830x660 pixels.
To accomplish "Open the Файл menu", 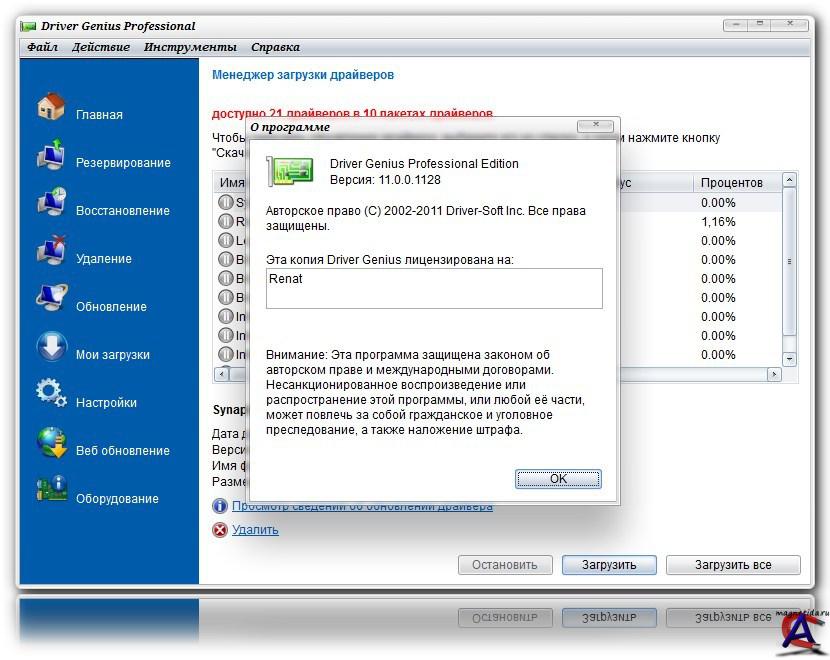I will [42, 47].
